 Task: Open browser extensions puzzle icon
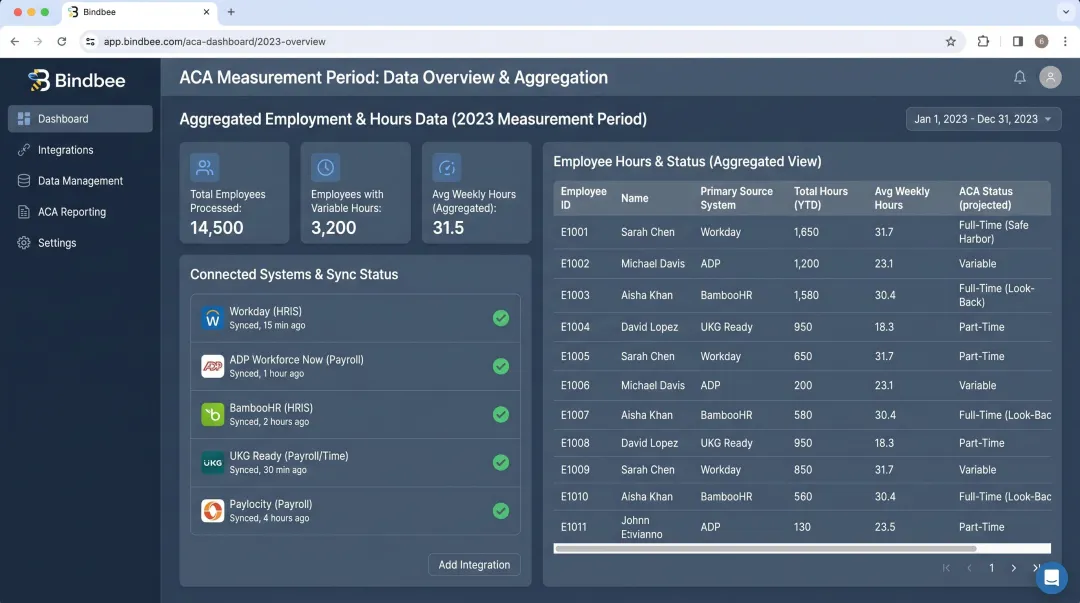tap(983, 41)
